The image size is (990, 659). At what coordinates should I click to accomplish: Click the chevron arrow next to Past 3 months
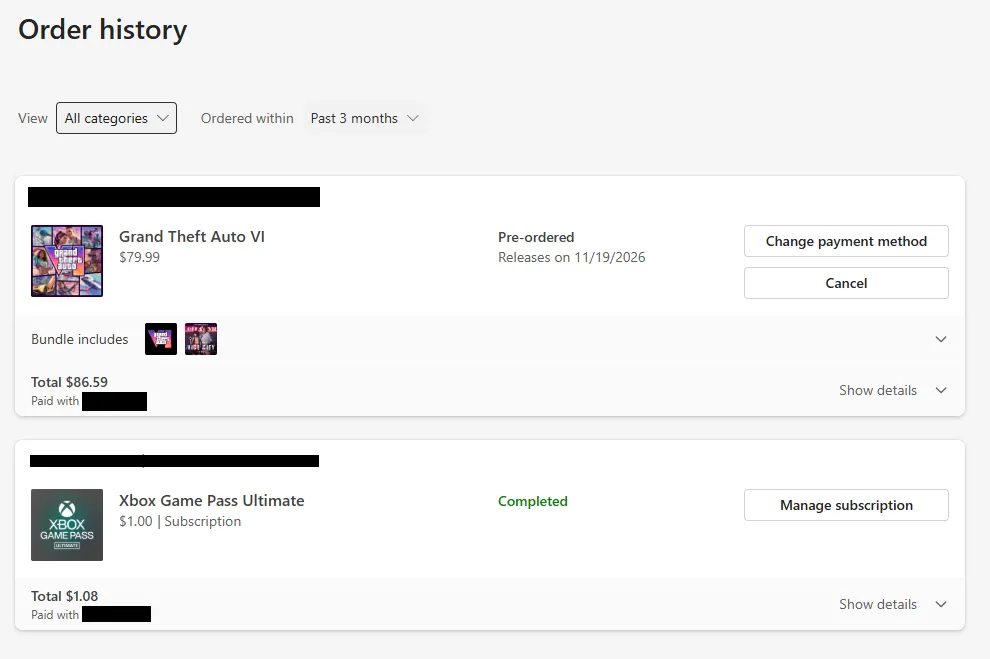tap(413, 118)
